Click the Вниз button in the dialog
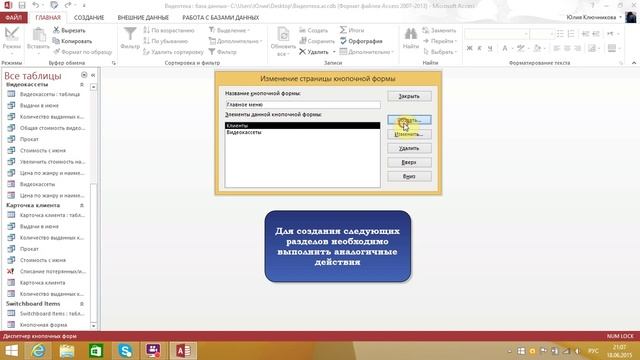The height and width of the screenshot is (360, 640). [x=409, y=176]
